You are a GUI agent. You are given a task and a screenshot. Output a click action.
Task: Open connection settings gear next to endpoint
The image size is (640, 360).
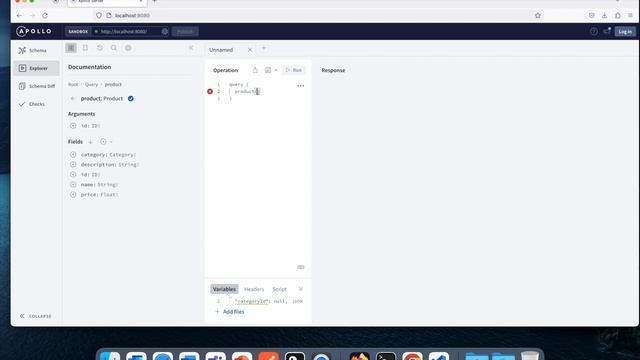pyautogui.click(x=164, y=31)
